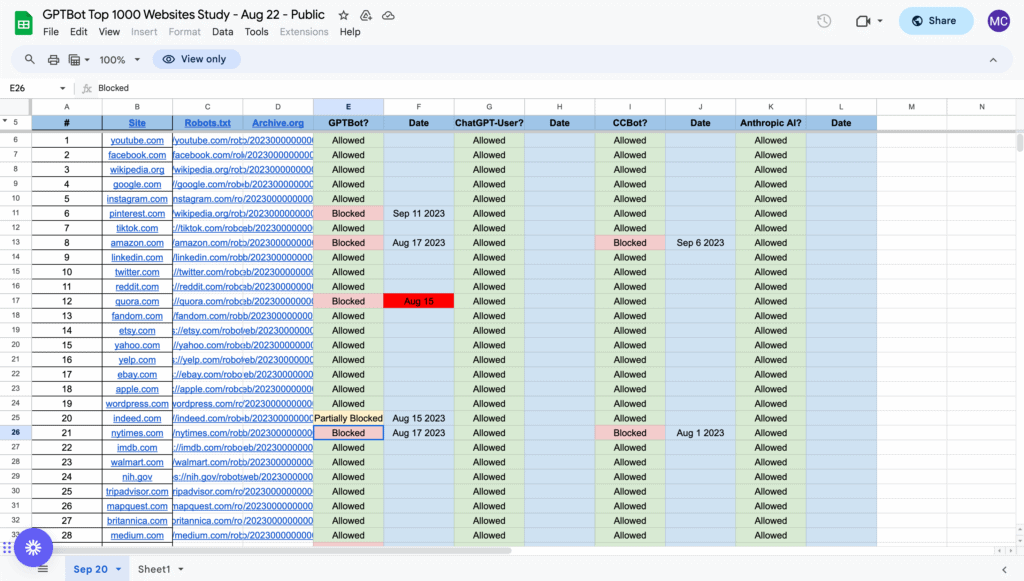Open the youtube.com site link
1024x581 pixels.
coord(137,140)
